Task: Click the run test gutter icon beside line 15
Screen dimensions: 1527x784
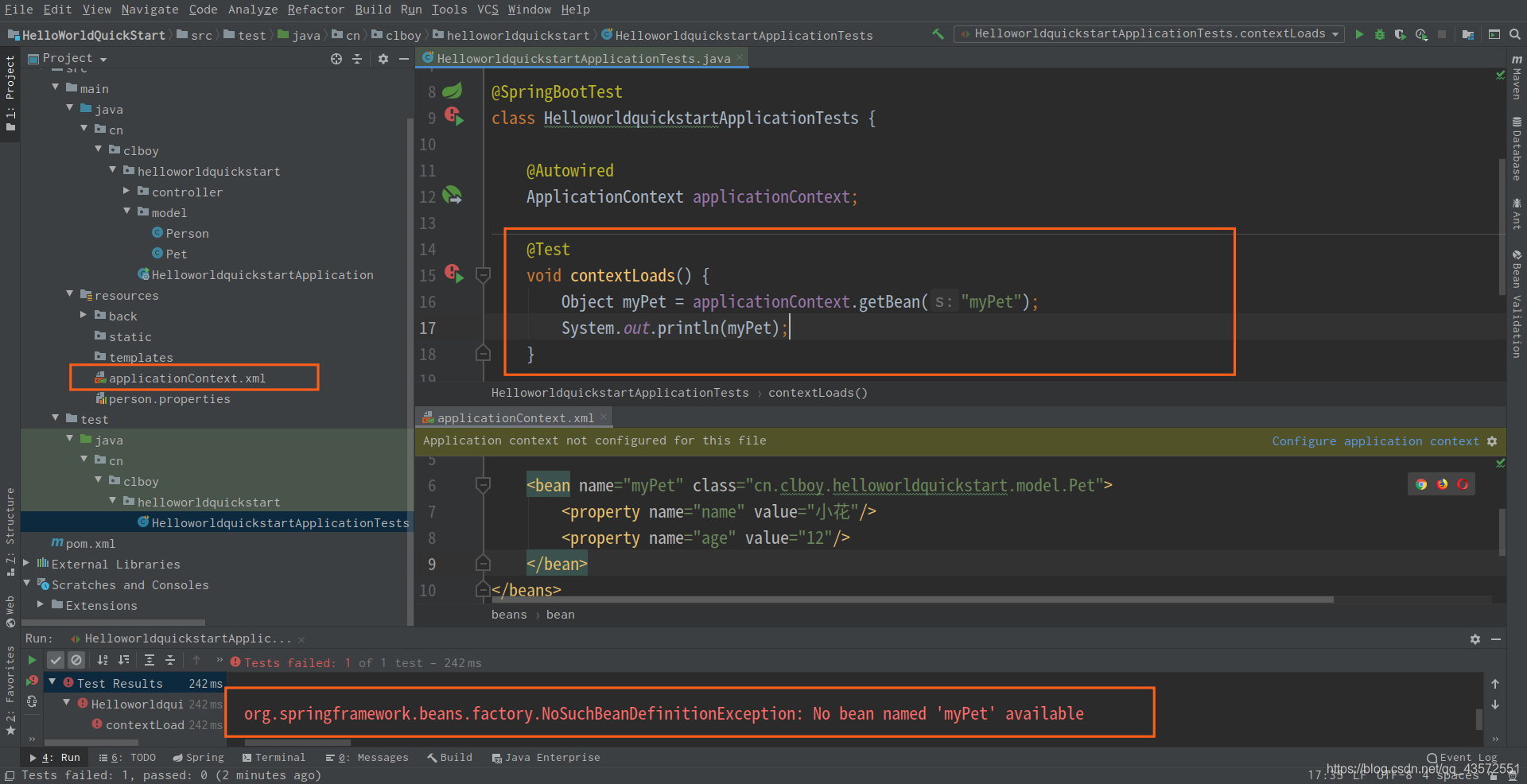Action: pos(454,274)
